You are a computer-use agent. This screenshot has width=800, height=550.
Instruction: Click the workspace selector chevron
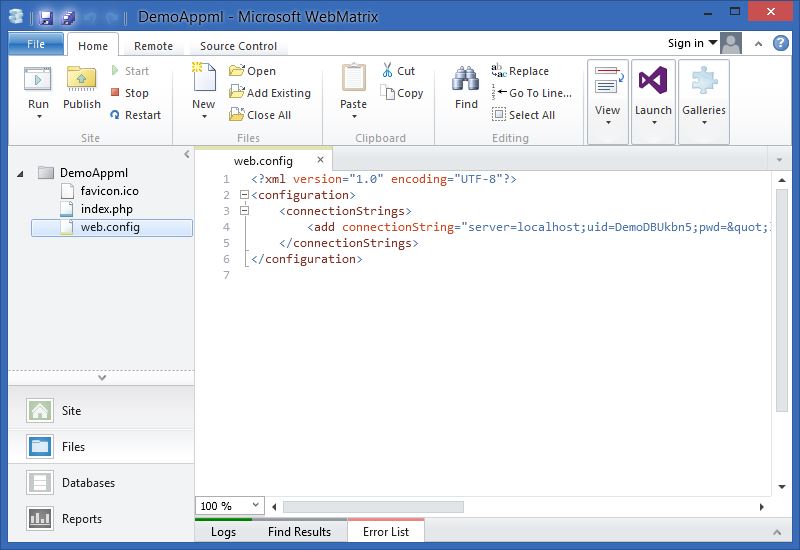(x=102, y=378)
